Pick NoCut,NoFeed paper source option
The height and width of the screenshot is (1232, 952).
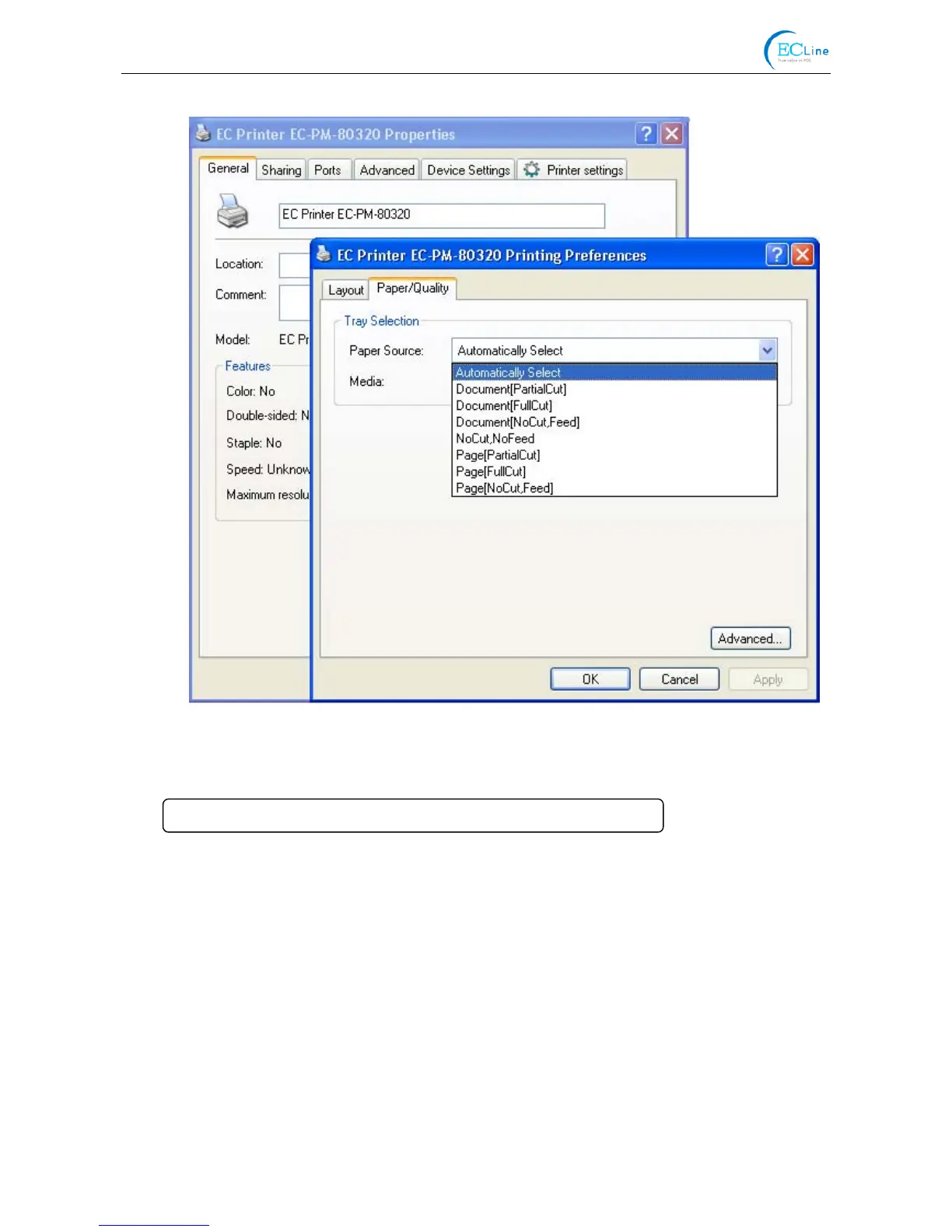point(614,439)
